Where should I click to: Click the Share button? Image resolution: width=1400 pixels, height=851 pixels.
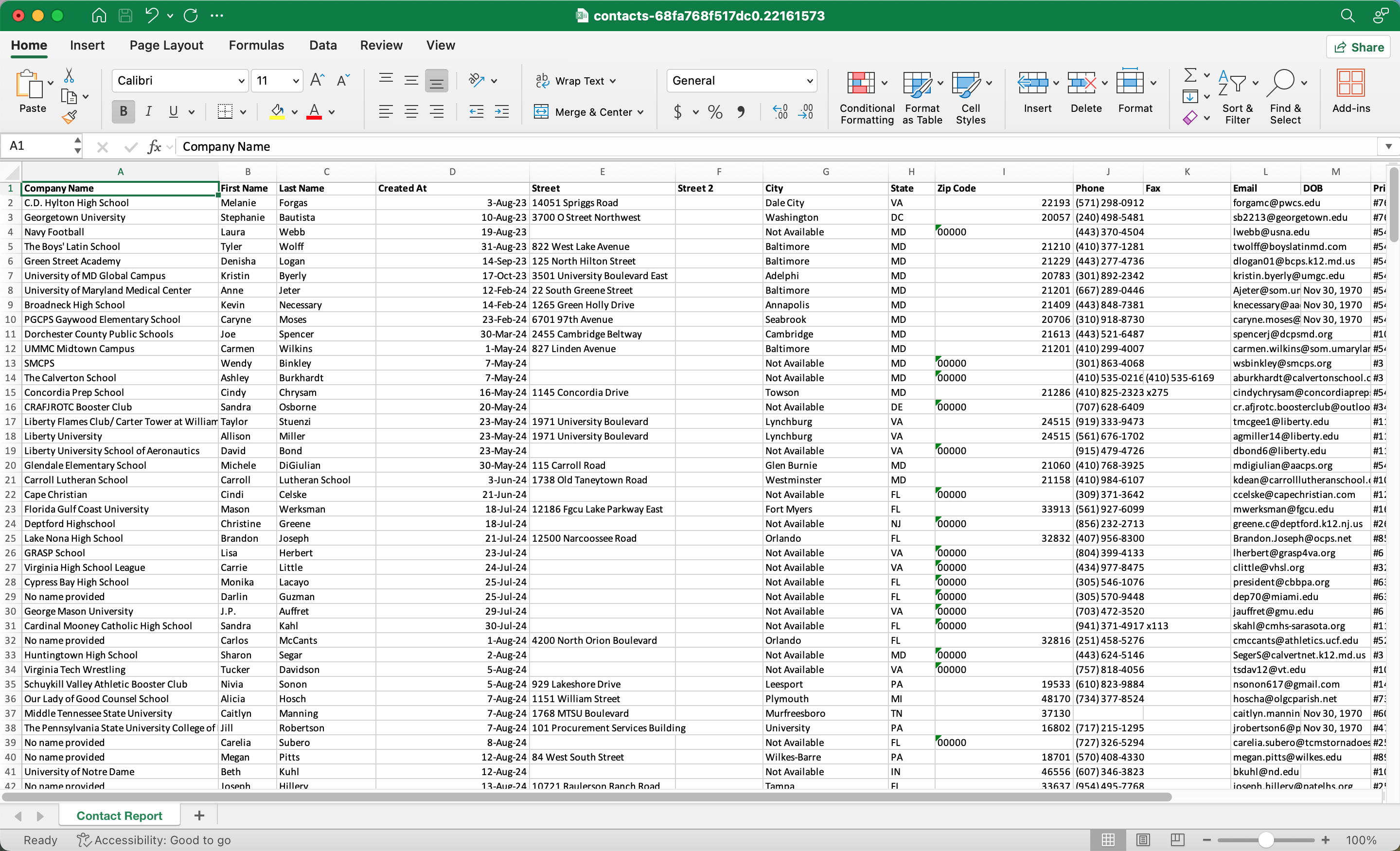(1358, 47)
